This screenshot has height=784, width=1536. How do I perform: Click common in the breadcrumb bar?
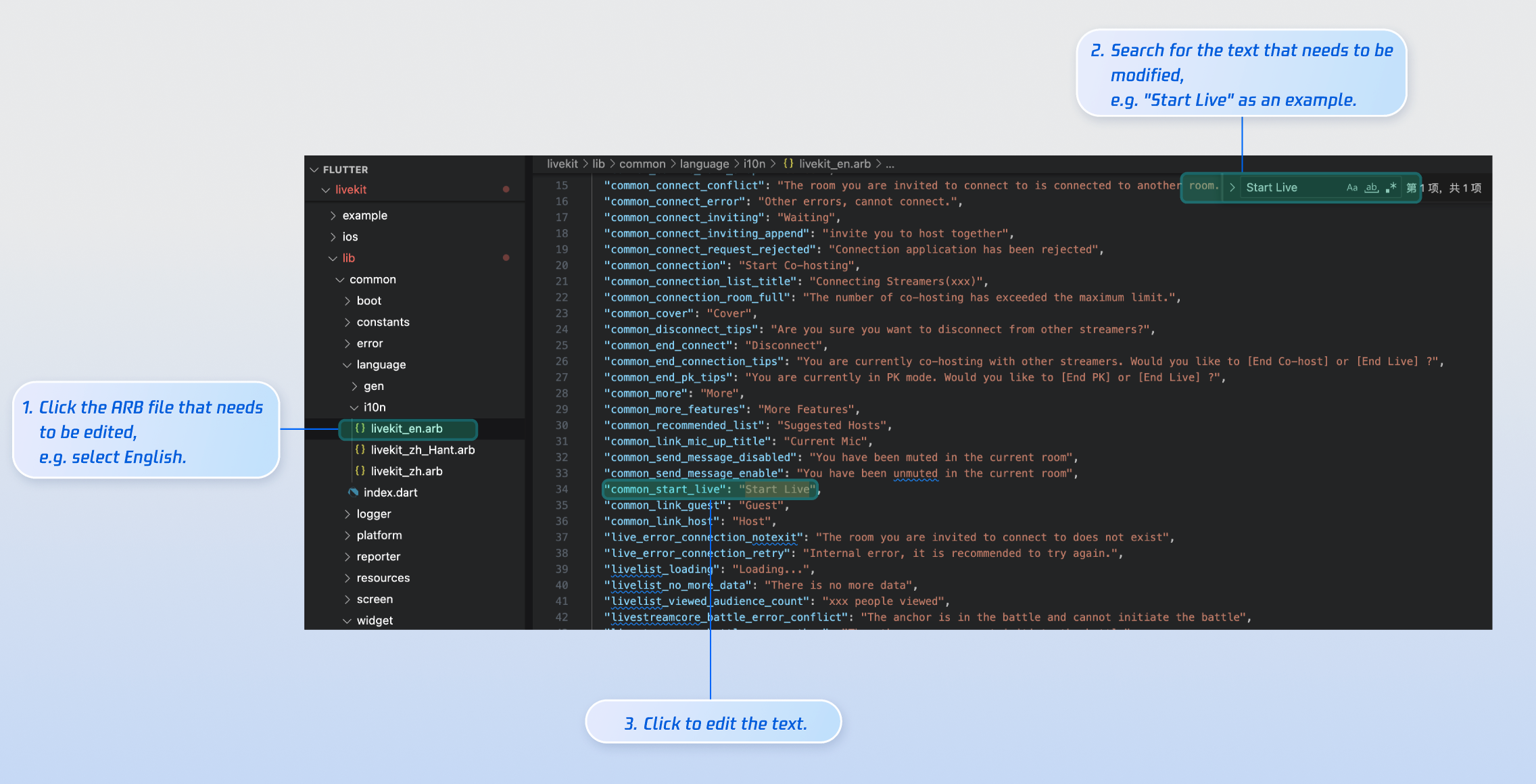click(642, 164)
